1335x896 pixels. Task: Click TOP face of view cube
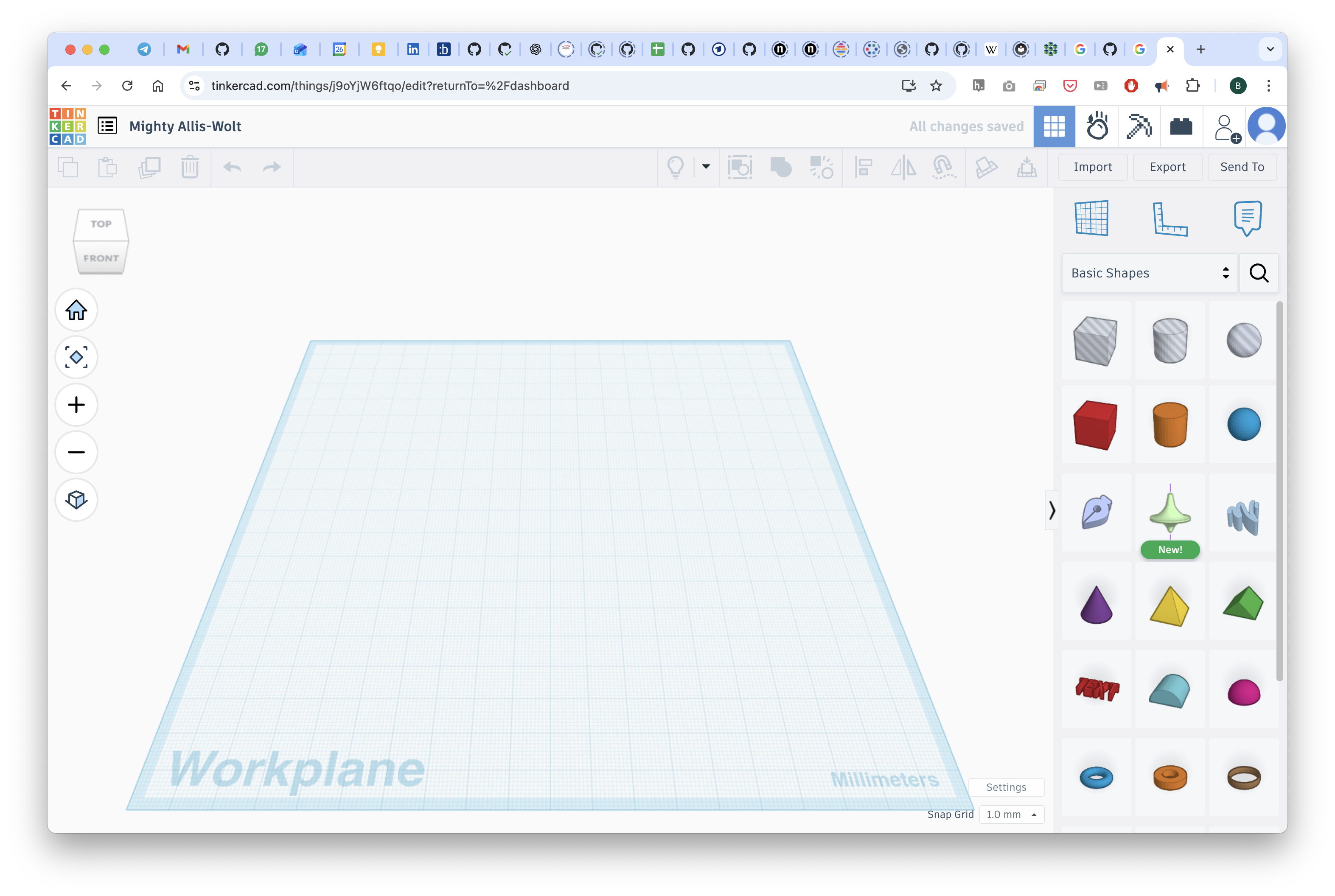pyautogui.click(x=101, y=224)
